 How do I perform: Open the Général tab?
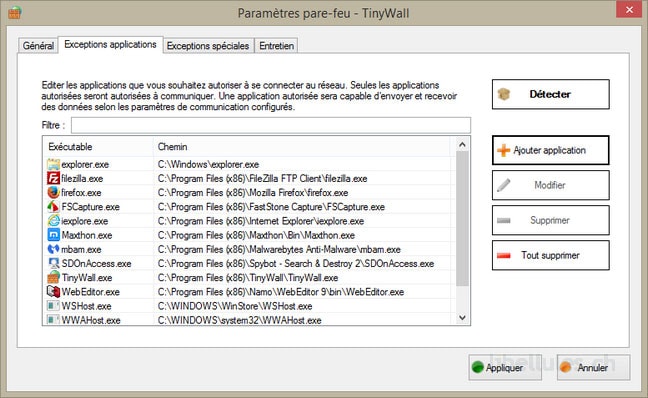[x=38, y=45]
